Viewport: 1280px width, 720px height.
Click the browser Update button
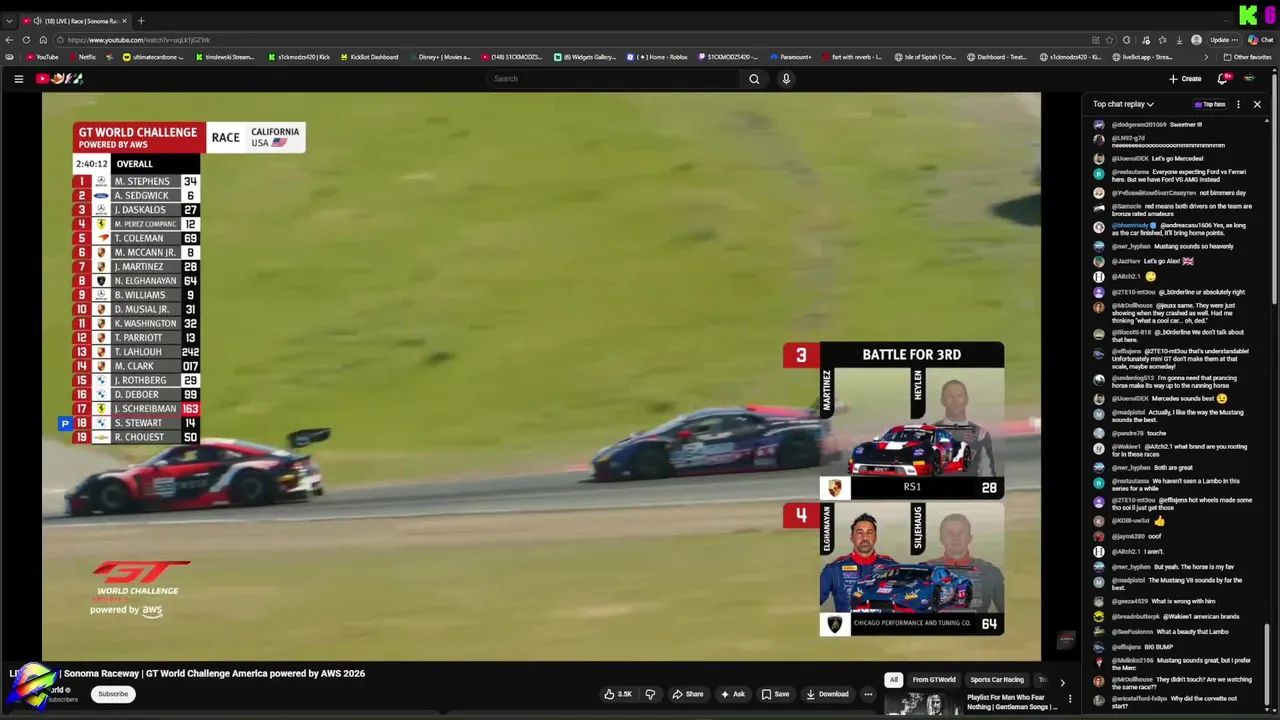pos(1224,40)
